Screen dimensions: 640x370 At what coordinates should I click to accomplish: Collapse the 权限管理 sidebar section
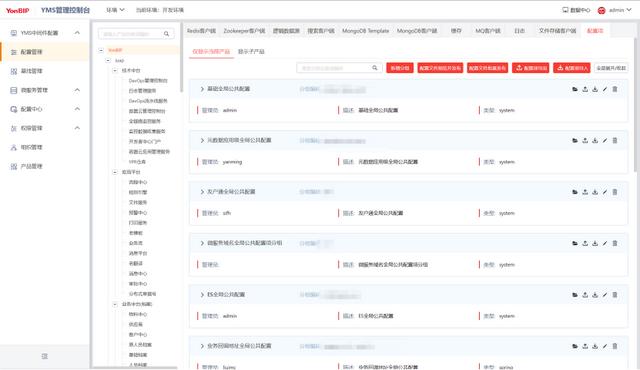tap(77, 128)
